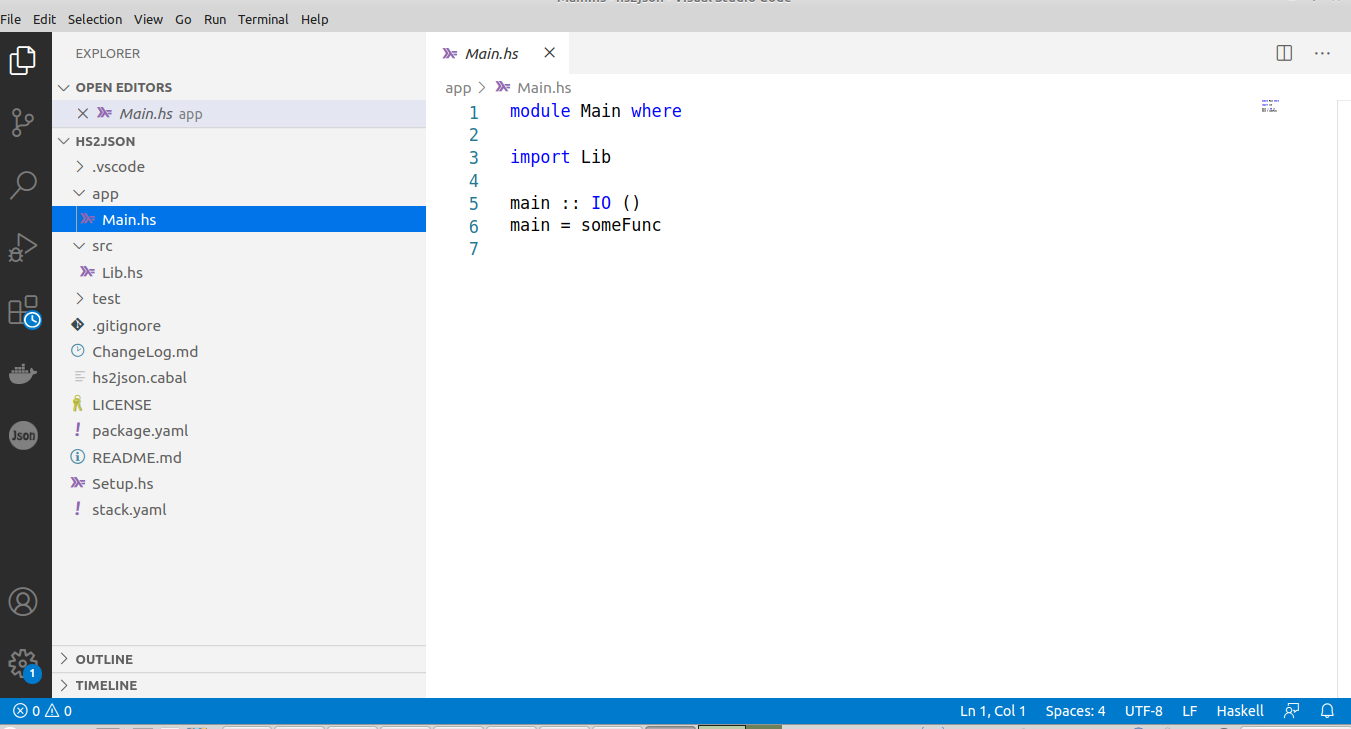The height and width of the screenshot is (729, 1351).
Task: Open the LICENSE file
Action: (239, 405)
